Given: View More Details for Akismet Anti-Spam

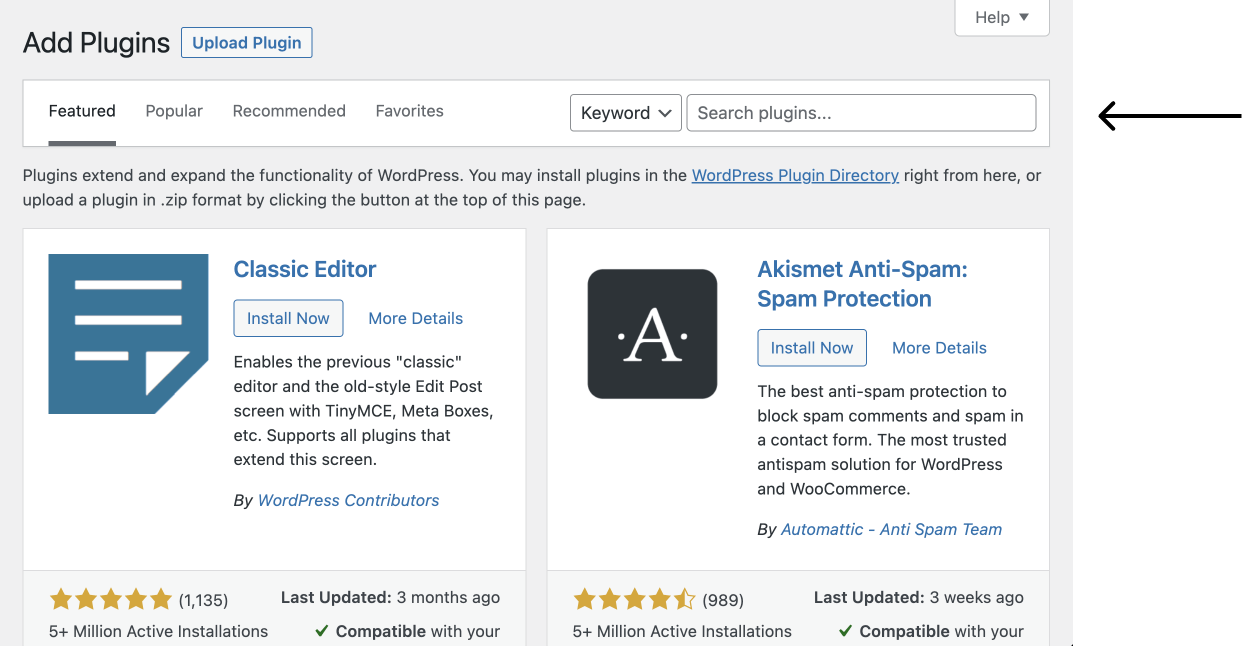Looking at the screenshot, I should (939, 348).
